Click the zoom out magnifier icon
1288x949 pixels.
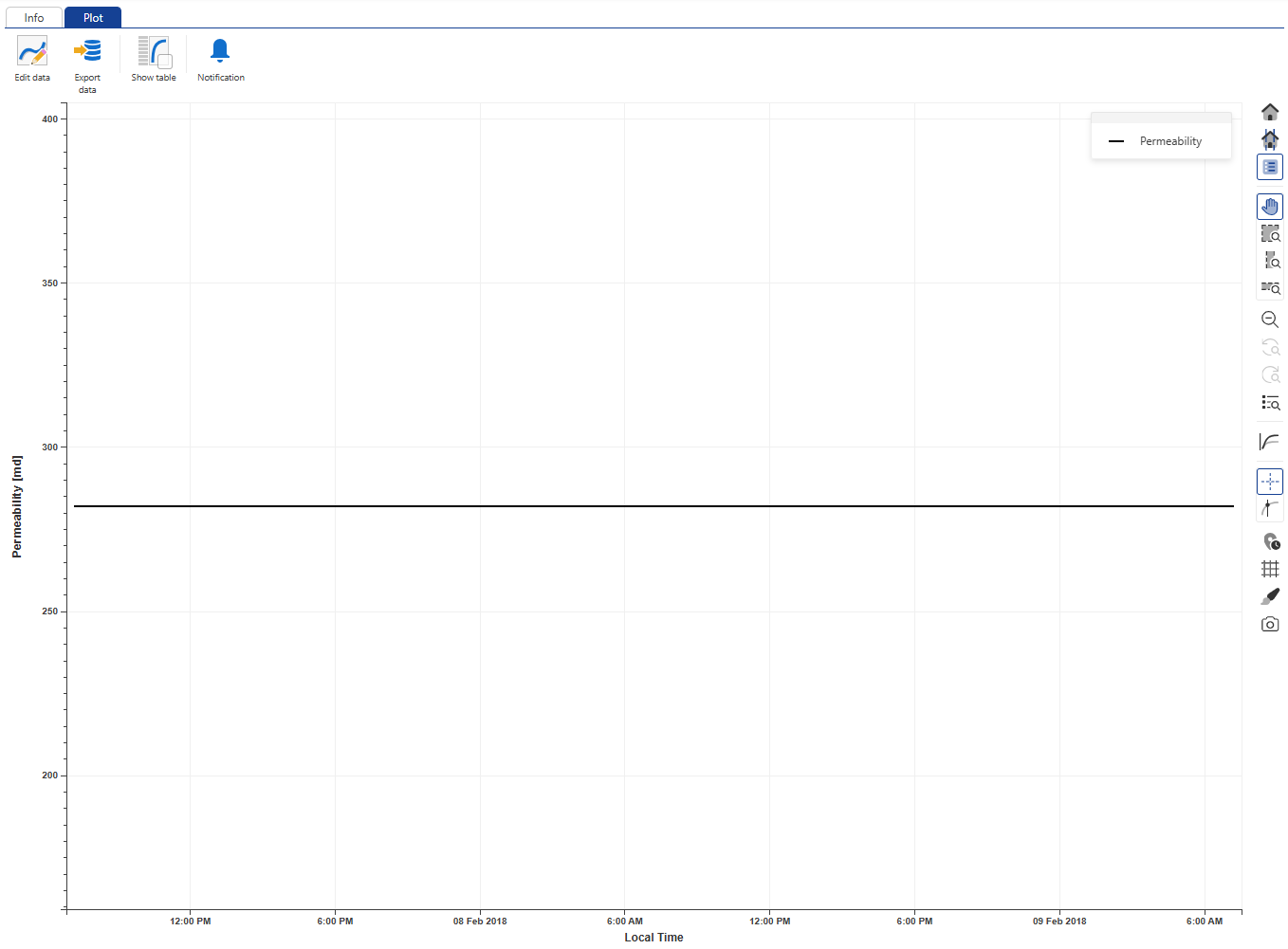1270,319
